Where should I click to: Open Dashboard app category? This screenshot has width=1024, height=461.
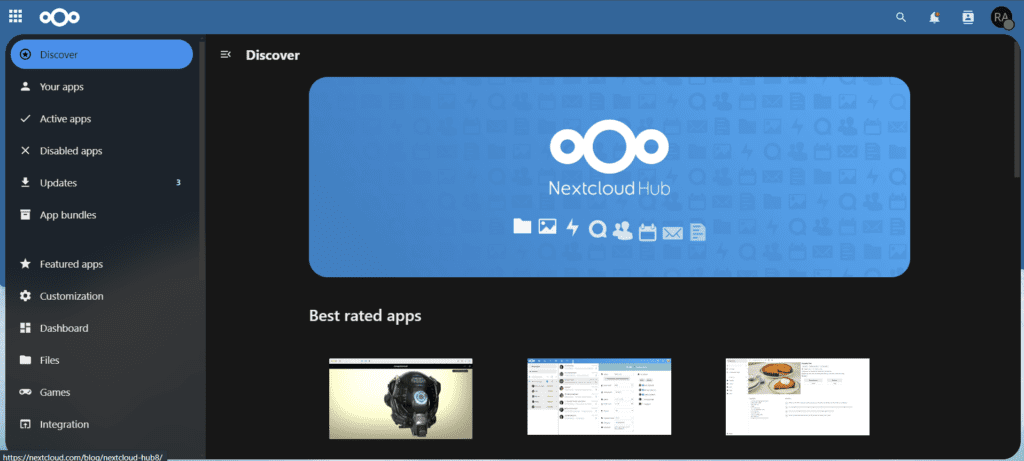[x=102, y=328]
